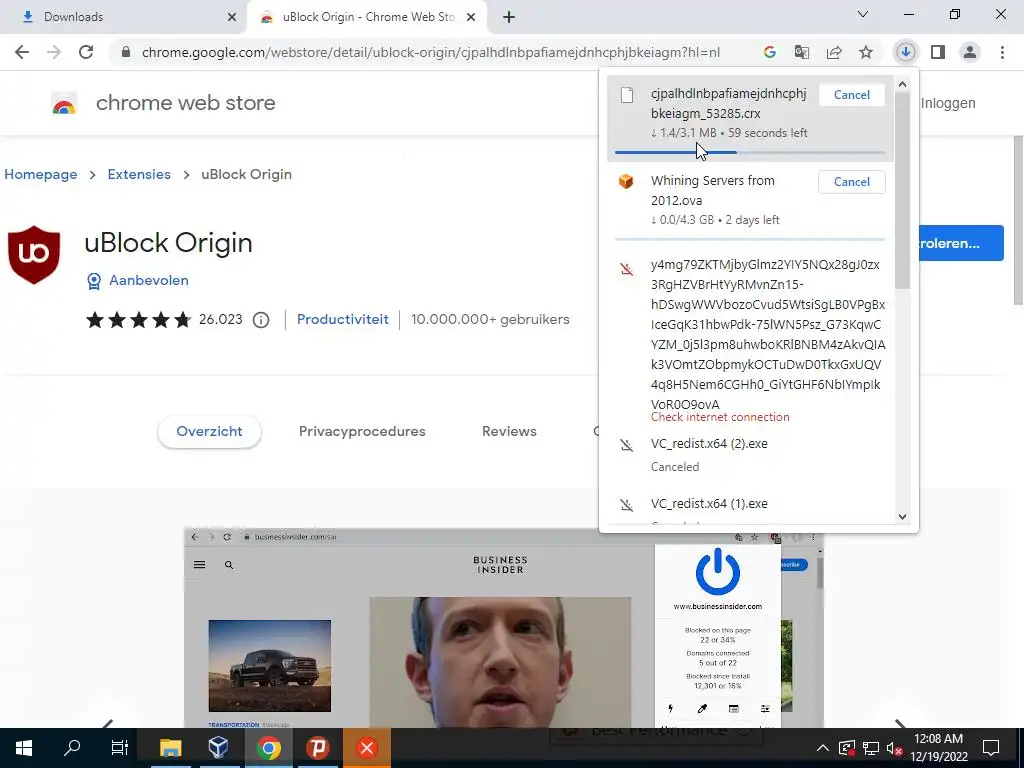Open the orange X app on taskbar
Image resolution: width=1024 pixels, height=768 pixels.
point(367,748)
